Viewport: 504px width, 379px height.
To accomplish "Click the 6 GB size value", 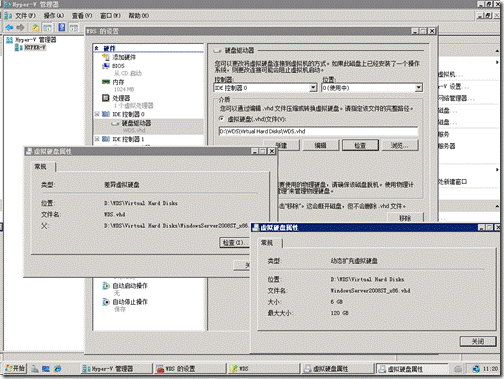I will click(336, 302).
